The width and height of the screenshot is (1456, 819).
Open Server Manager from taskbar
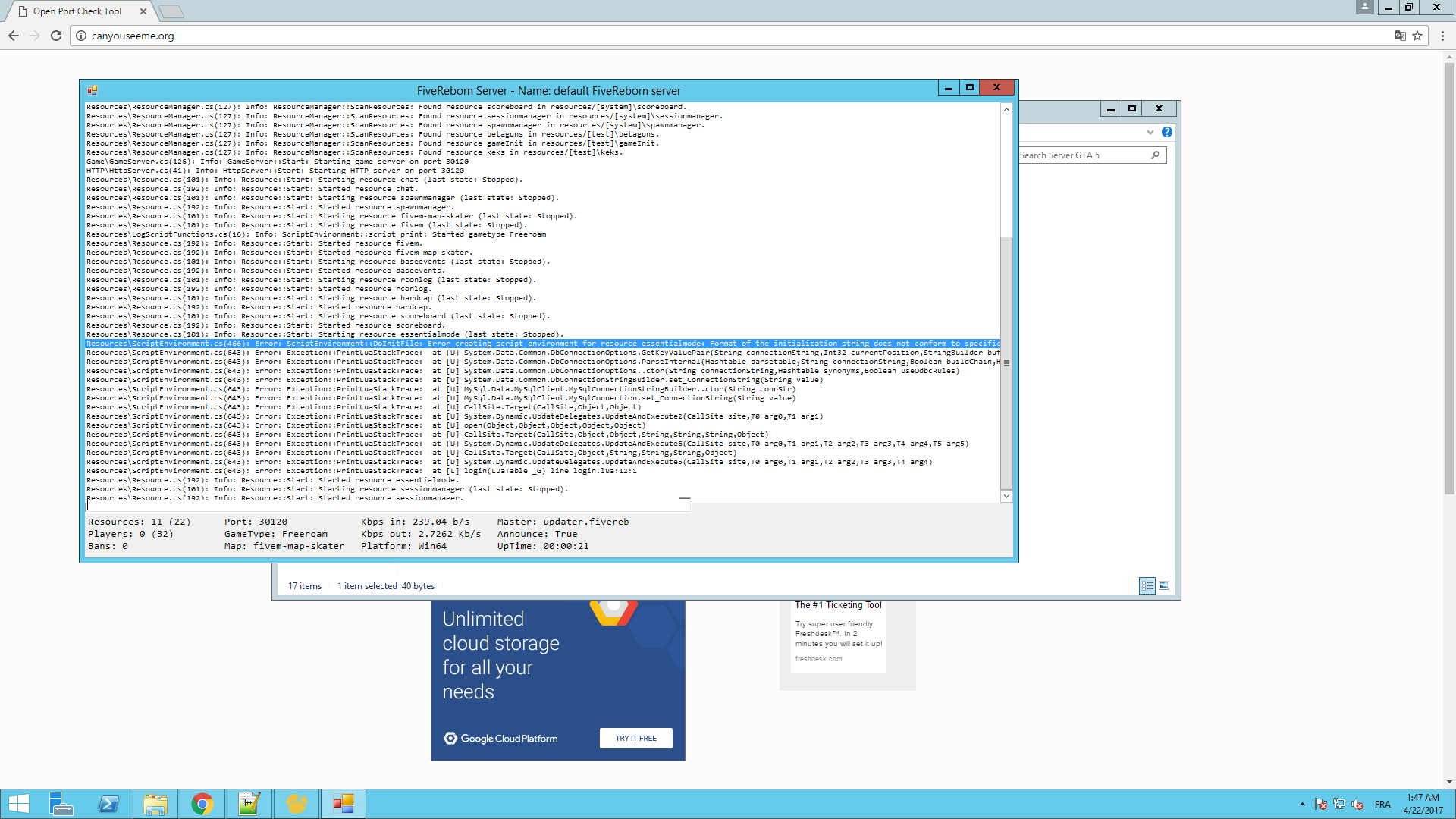pyautogui.click(x=61, y=804)
